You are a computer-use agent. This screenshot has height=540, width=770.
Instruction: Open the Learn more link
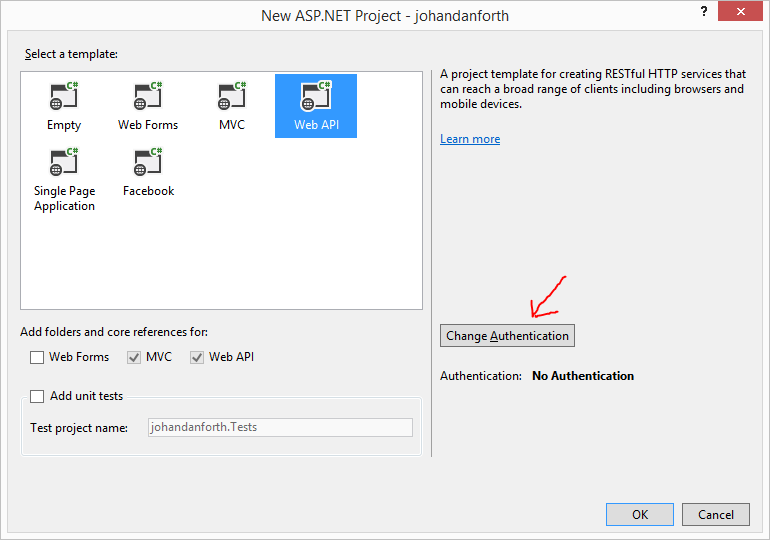tap(470, 139)
